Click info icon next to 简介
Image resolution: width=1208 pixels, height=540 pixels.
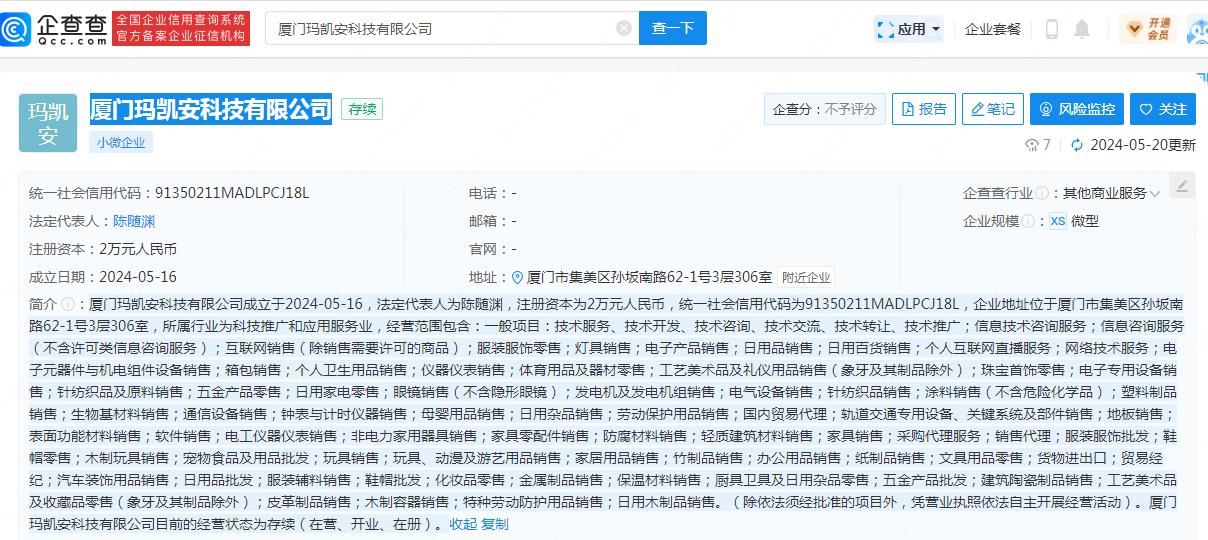pyautogui.click(x=67, y=304)
